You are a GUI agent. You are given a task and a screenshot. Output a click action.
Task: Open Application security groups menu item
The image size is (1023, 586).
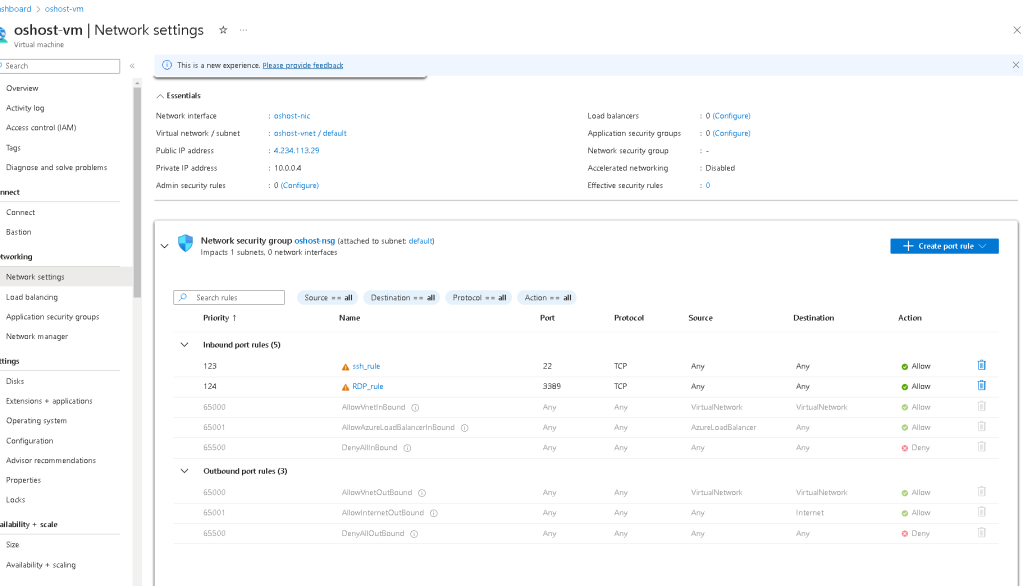point(52,316)
